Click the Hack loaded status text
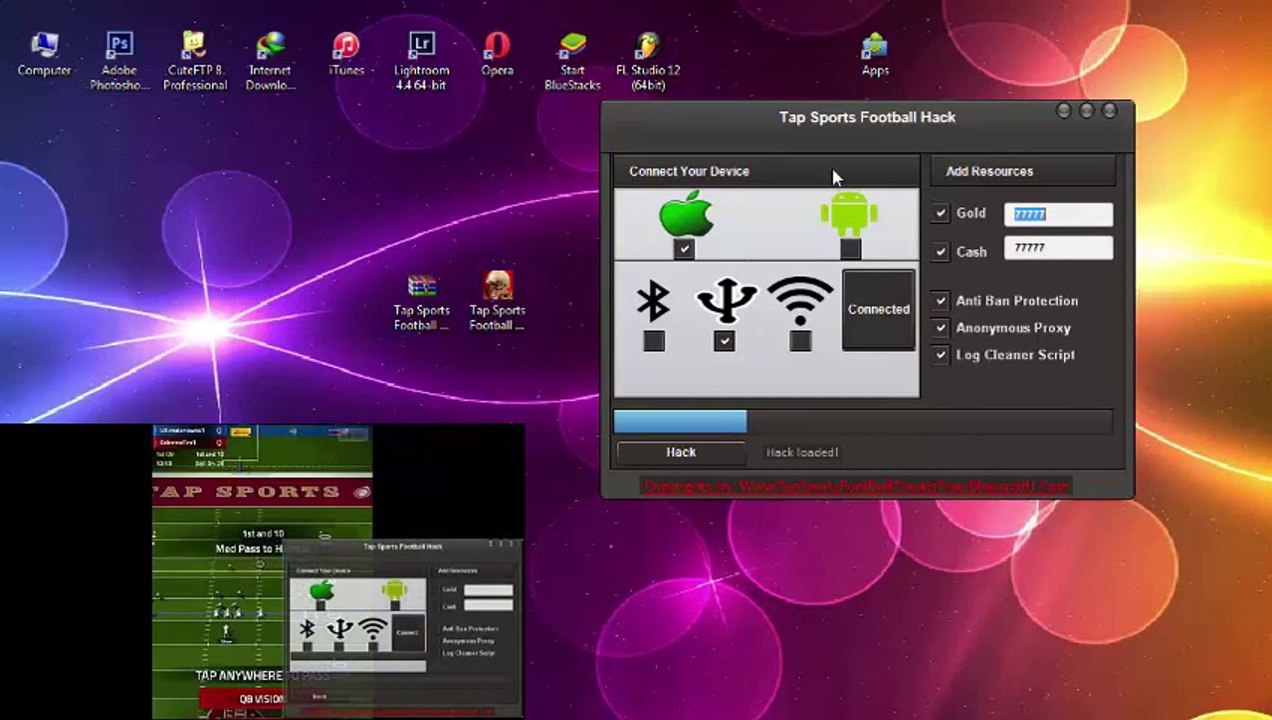1272x720 pixels. pyautogui.click(x=802, y=452)
